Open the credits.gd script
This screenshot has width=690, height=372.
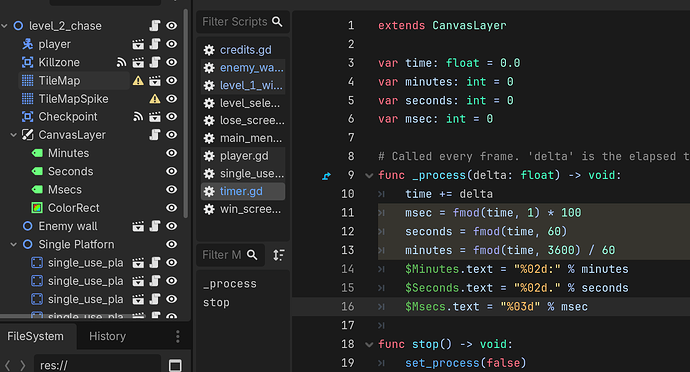coord(243,50)
